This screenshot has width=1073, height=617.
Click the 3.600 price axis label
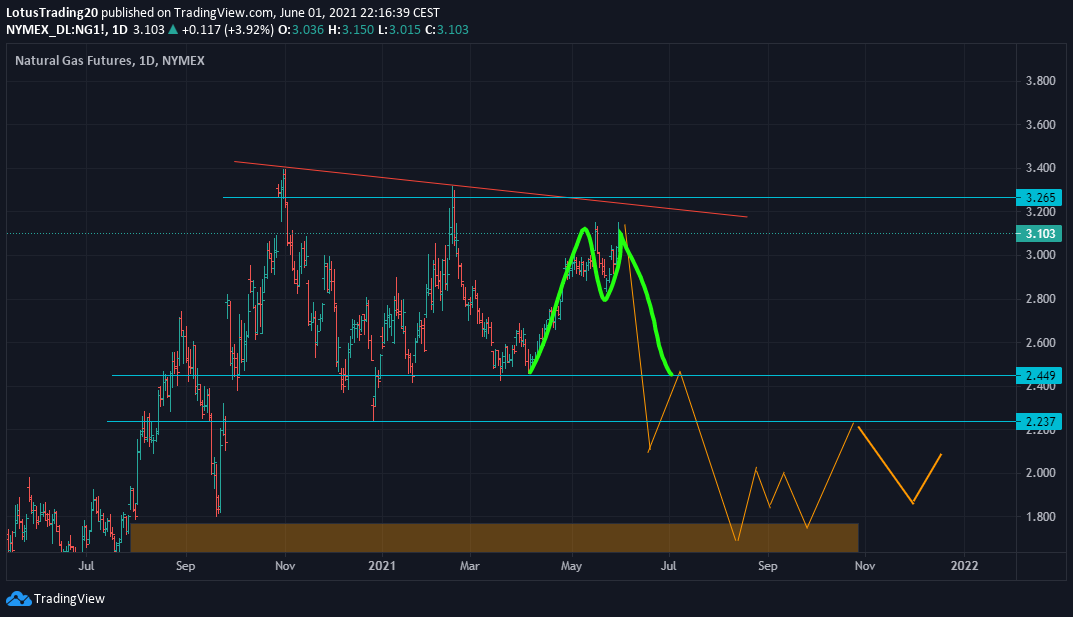point(1040,124)
